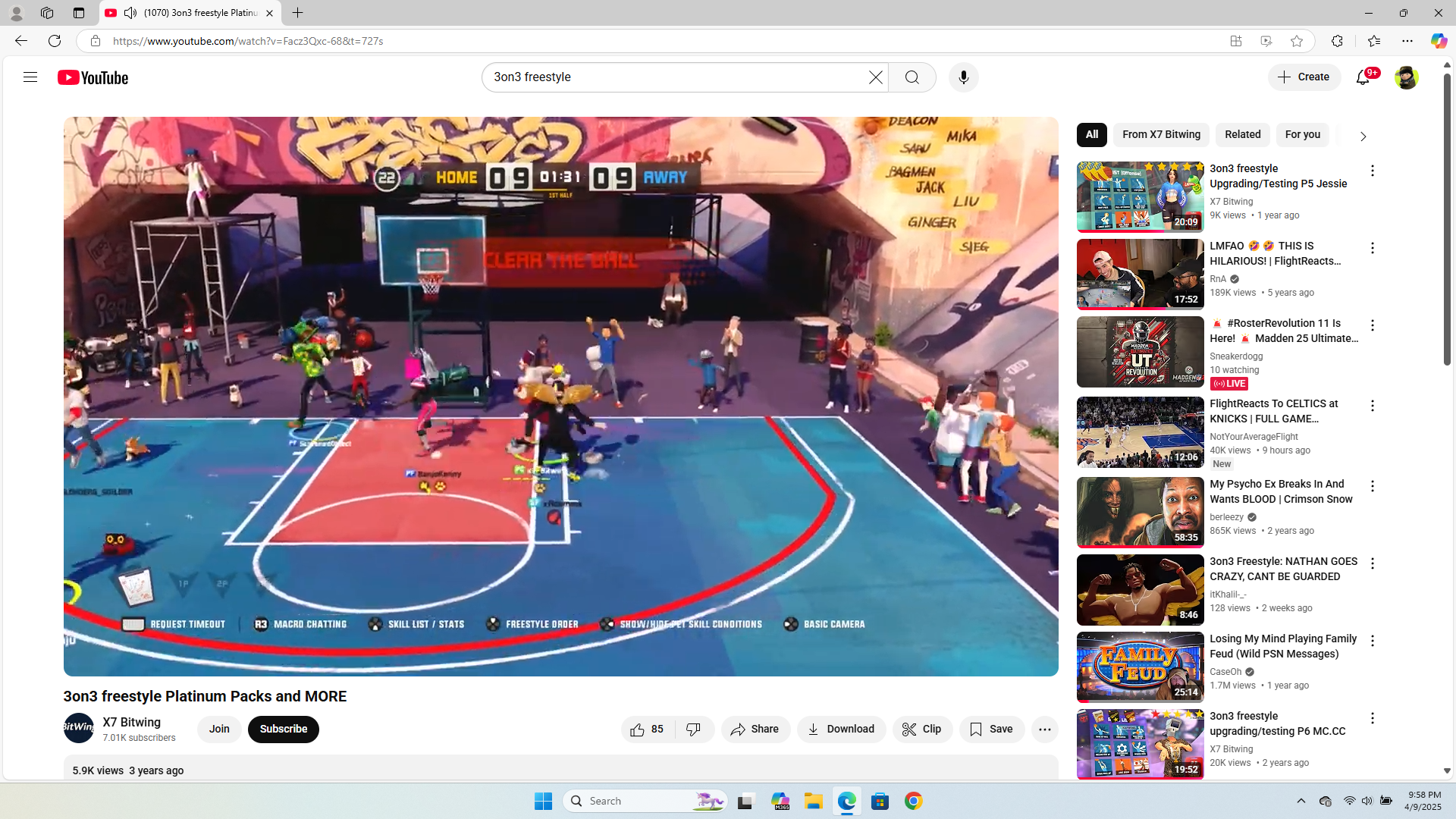The height and width of the screenshot is (819, 1456).
Task: Switch to the 3on3 freestyle browser tab
Action: pyautogui.click(x=190, y=13)
